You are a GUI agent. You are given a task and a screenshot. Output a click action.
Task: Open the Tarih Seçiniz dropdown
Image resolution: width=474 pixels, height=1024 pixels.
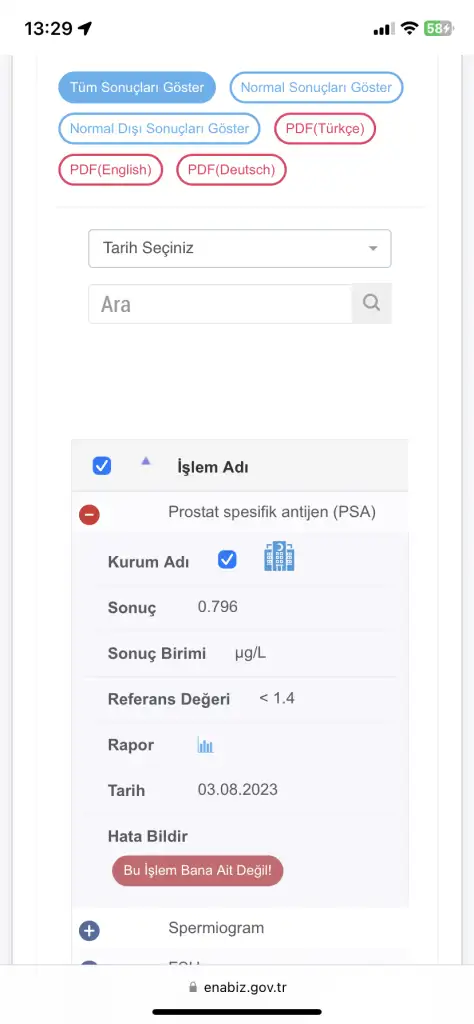click(x=240, y=248)
